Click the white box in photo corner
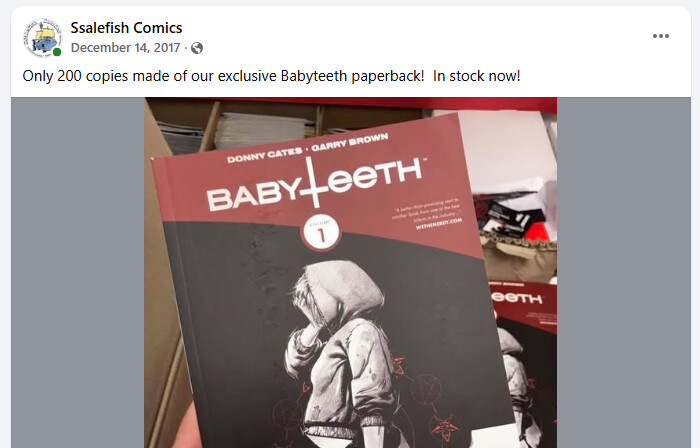The image size is (700, 448). point(507,145)
